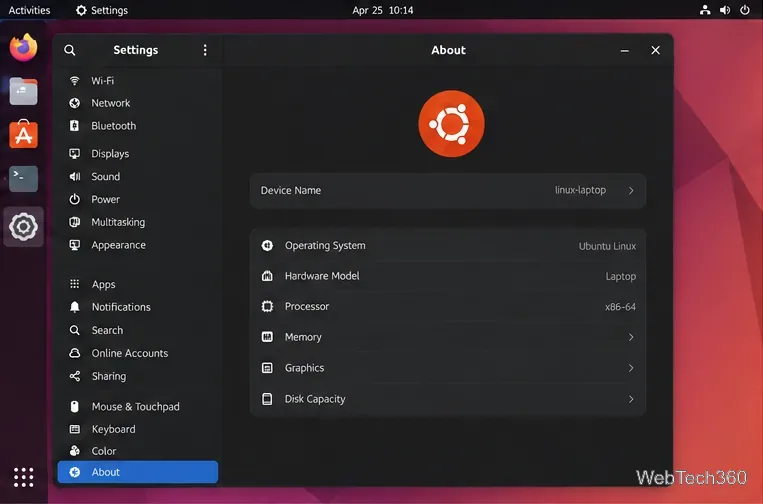Image resolution: width=763 pixels, height=504 pixels.
Task: Click the Memory chip icon
Action: [x=267, y=337]
